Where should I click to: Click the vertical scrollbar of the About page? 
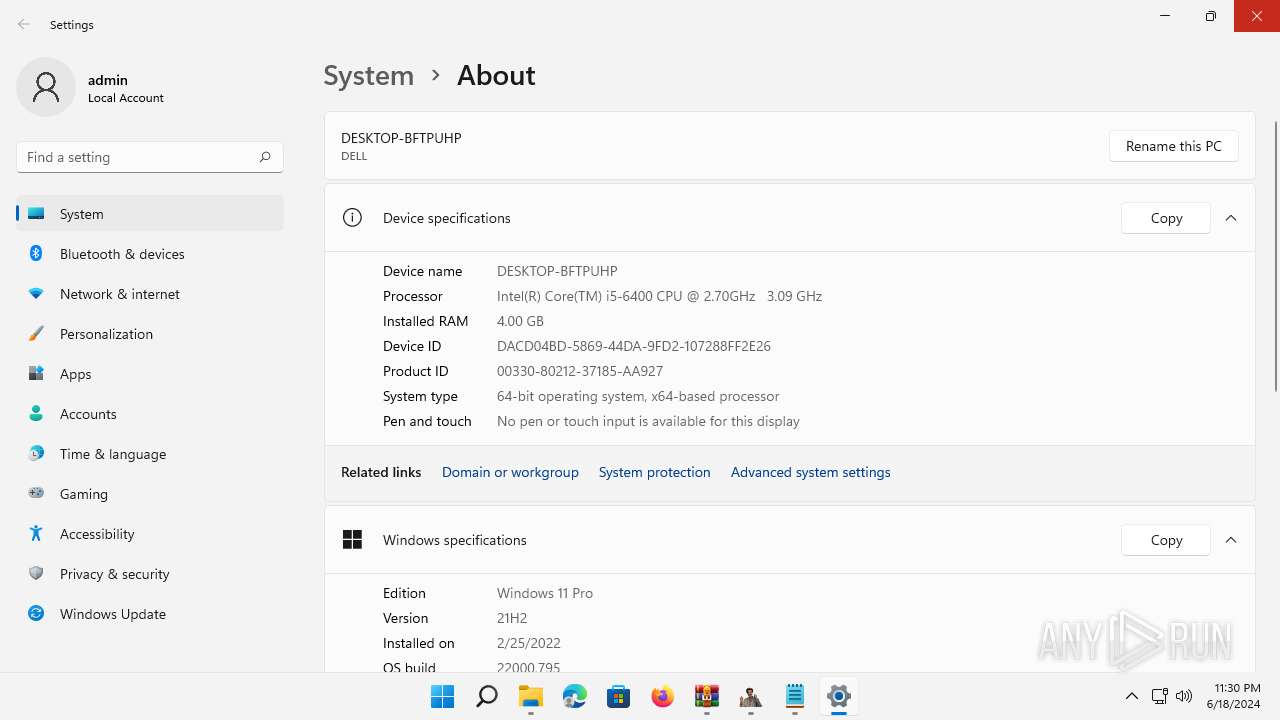[x=1275, y=256]
